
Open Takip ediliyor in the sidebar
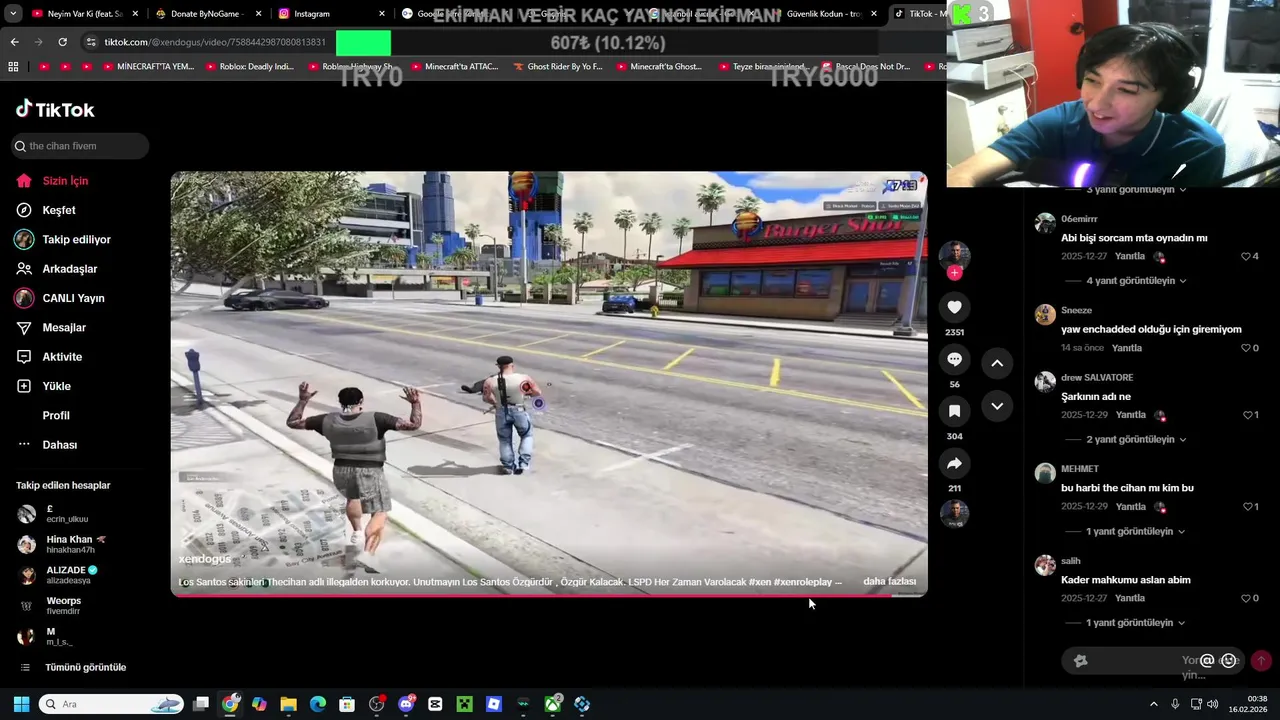63,240
